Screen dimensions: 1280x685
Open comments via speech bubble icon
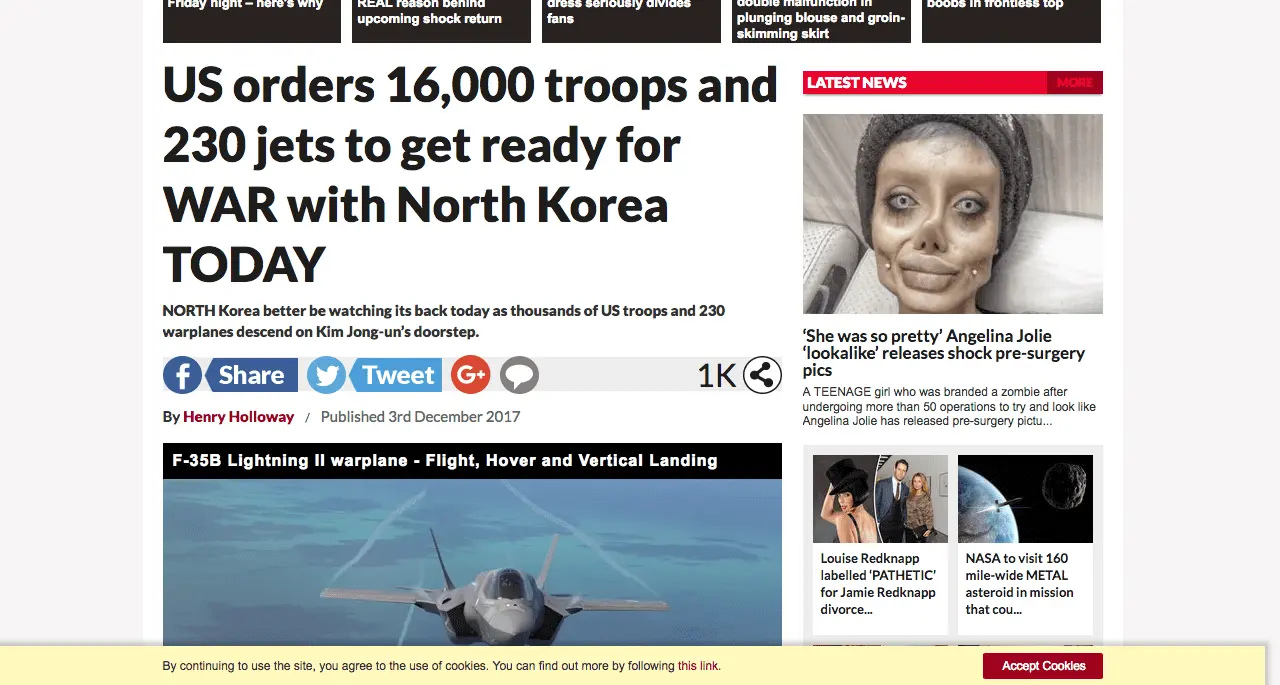click(x=519, y=376)
